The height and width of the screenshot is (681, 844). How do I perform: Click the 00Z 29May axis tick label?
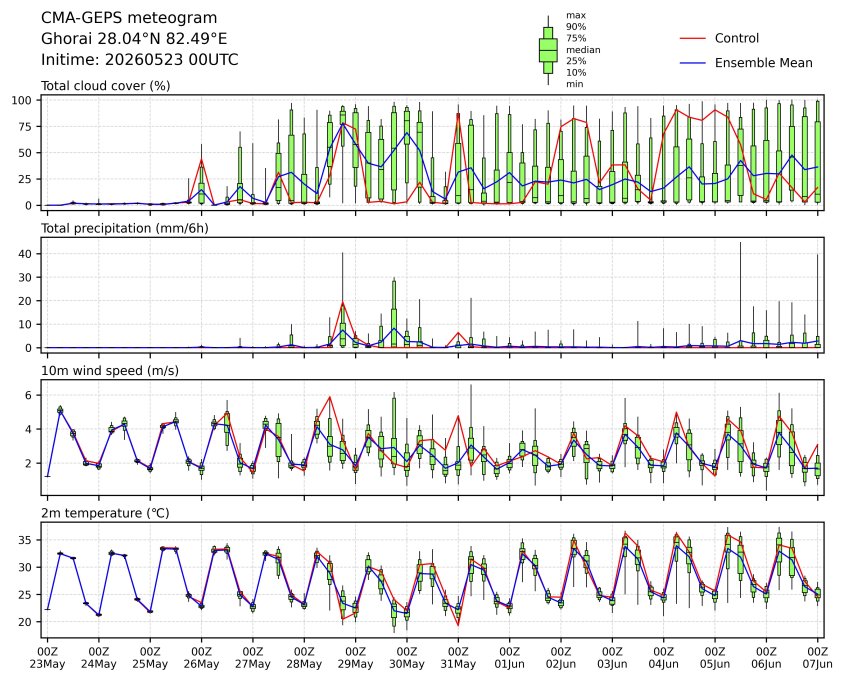pyautogui.click(x=355, y=657)
